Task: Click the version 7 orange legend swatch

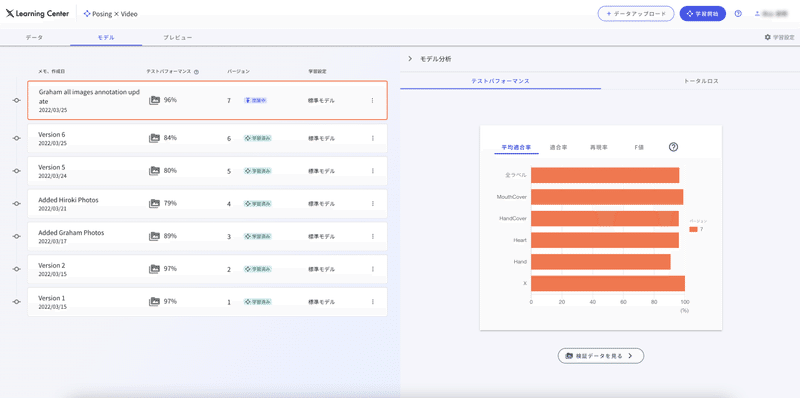Action: coord(693,230)
